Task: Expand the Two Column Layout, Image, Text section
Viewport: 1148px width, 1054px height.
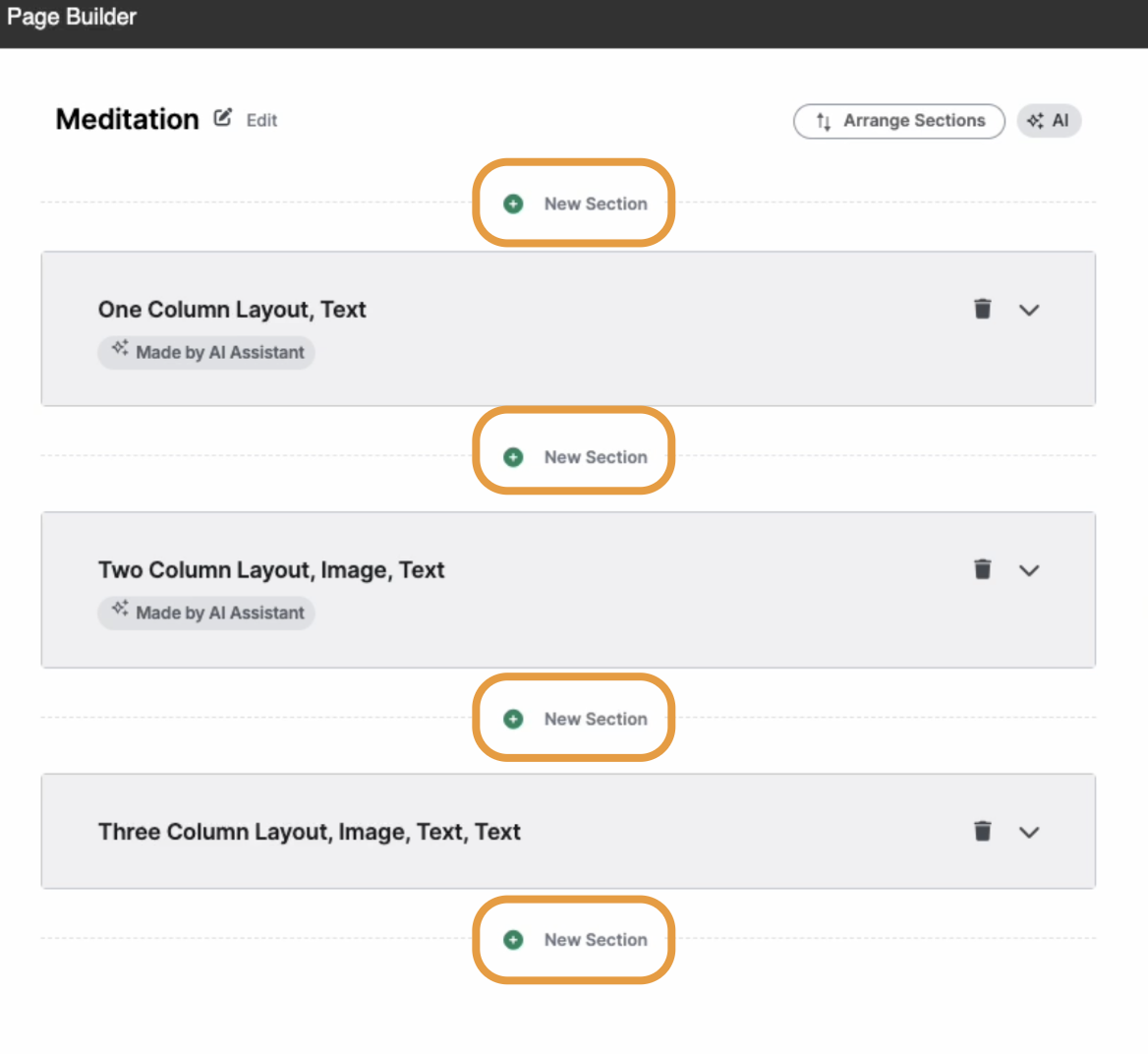Action: [x=1029, y=570]
